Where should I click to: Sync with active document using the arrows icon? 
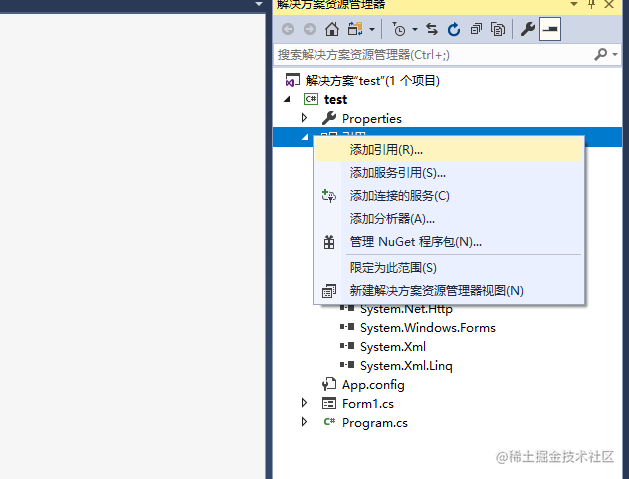coord(432,29)
